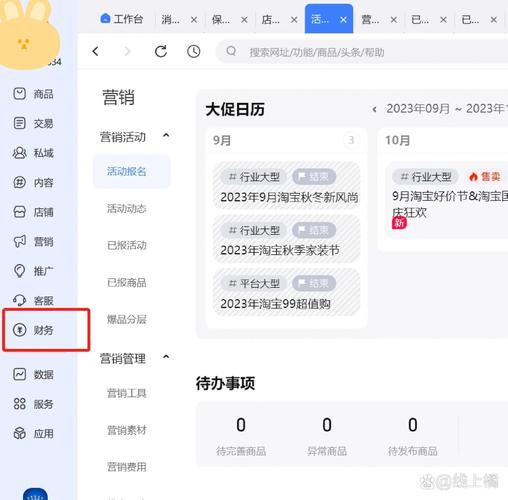Open the 店铺 sidebar icon
The height and width of the screenshot is (500, 508).
tap(19, 212)
